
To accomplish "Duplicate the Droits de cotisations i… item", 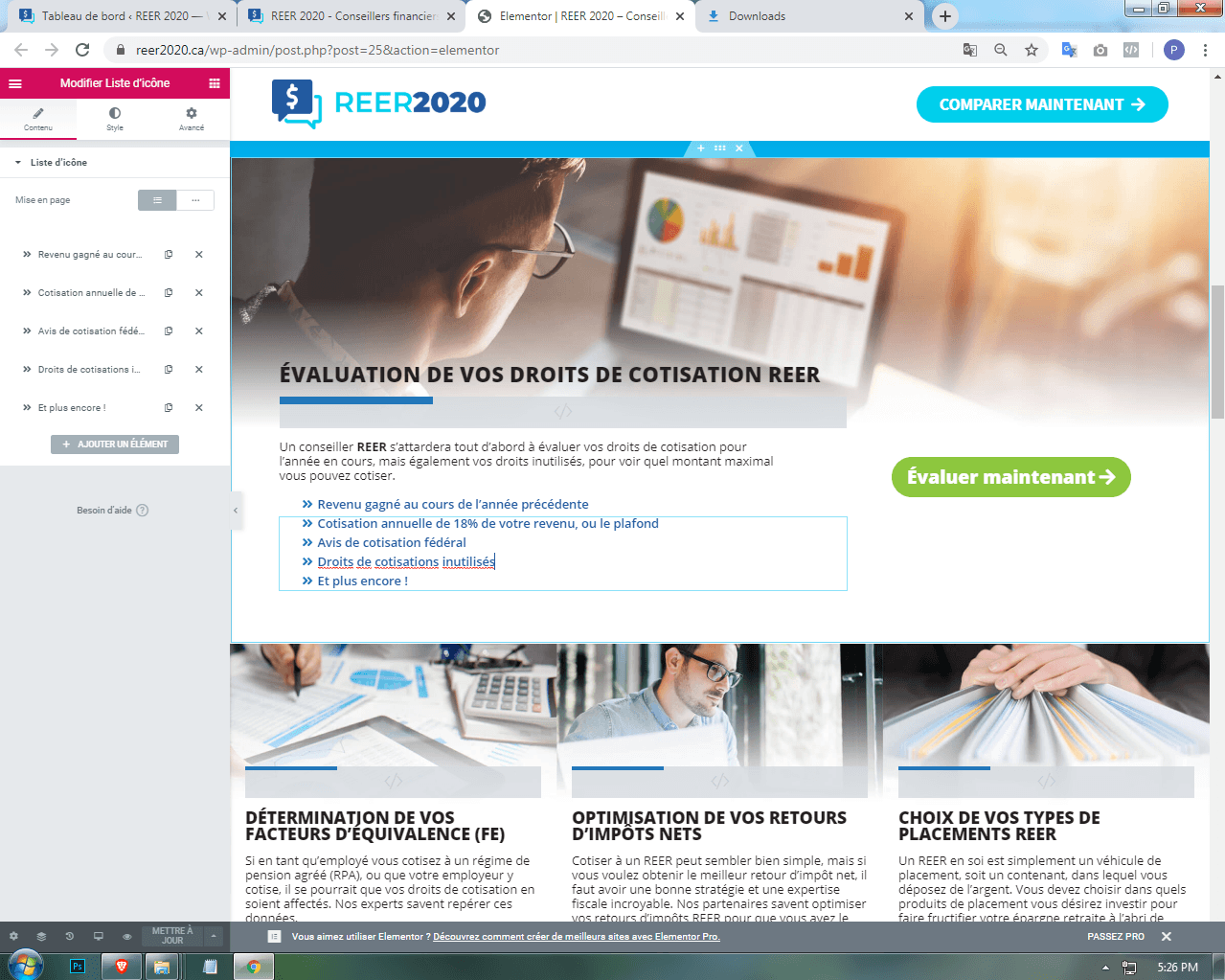I will pyautogui.click(x=169, y=370).
